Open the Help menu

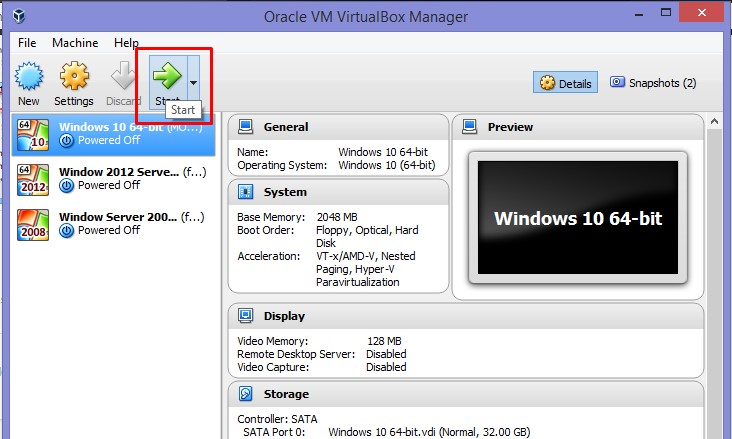[126, 43]
